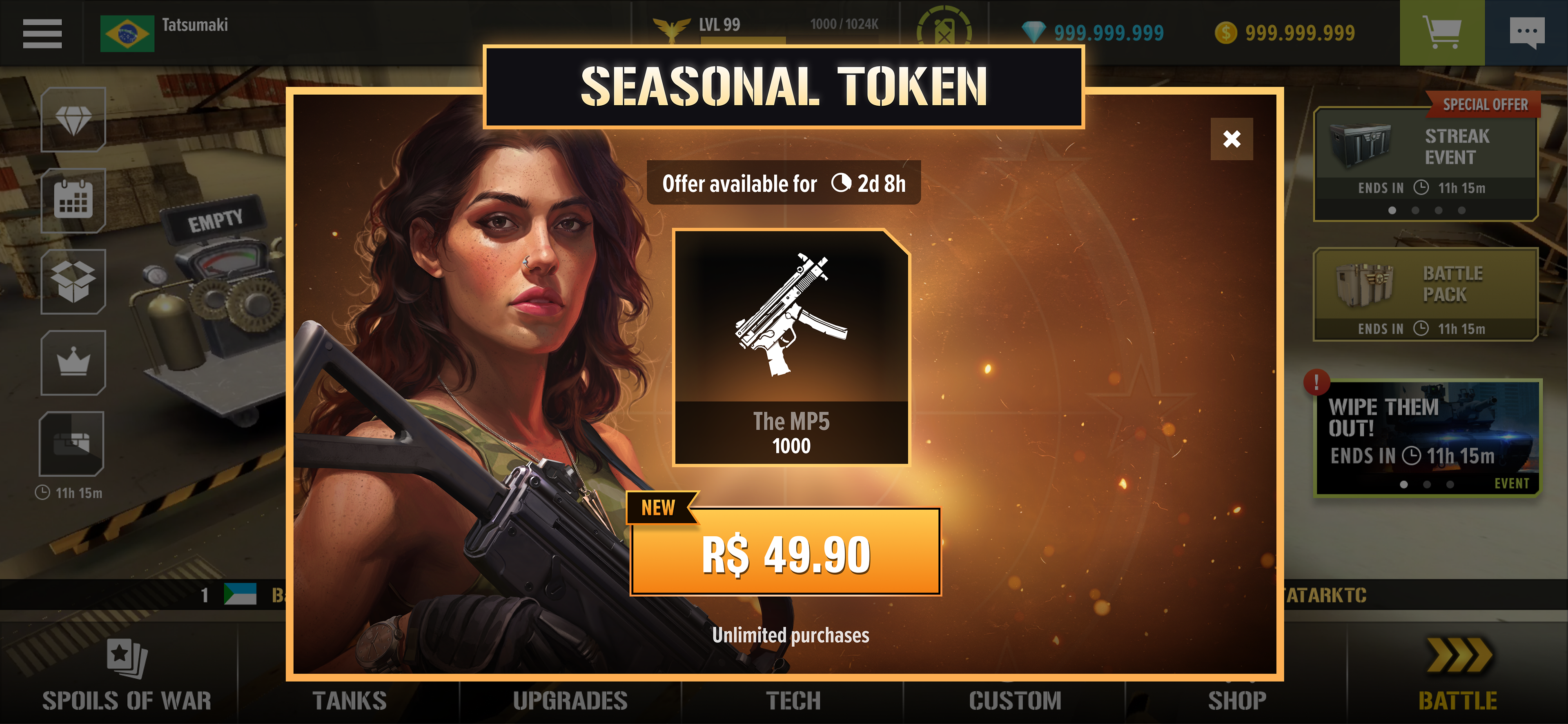This screenshot has width=1568, height=724.
Task: Open the Battle Pack offer
Action: click(x=1425, y=295)
